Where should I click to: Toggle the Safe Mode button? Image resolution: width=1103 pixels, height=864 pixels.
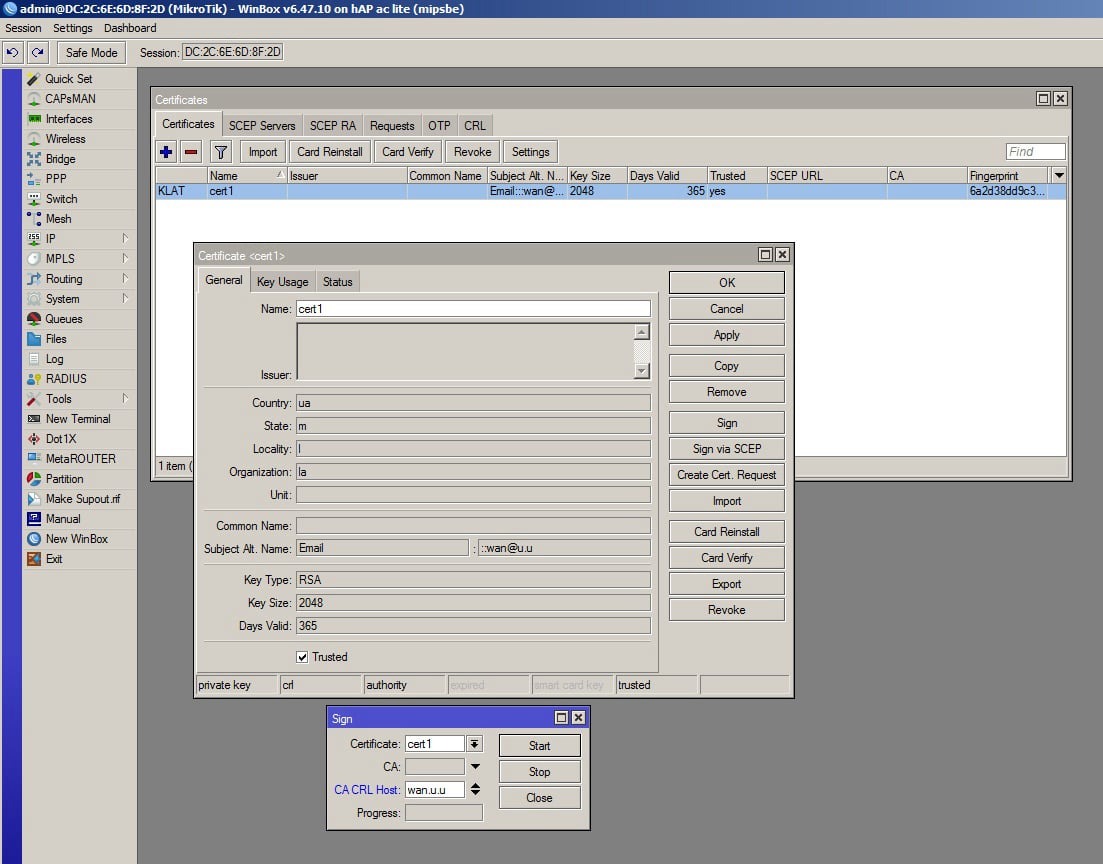coord(91,52)
